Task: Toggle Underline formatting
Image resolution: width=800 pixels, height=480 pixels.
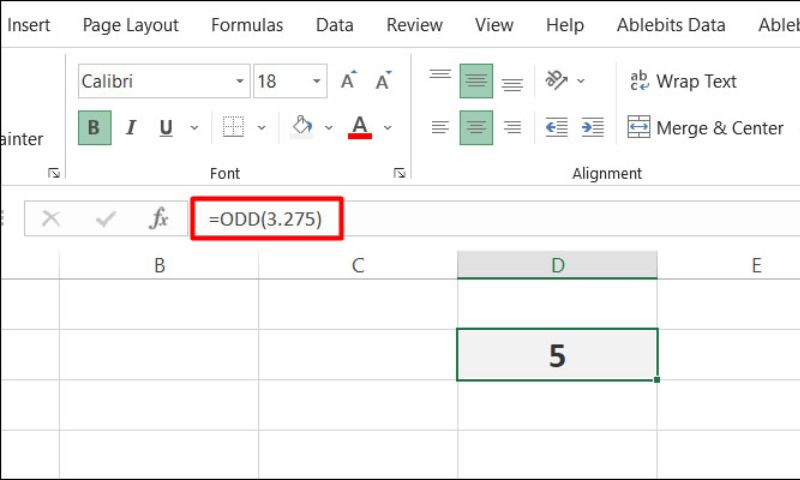Action: click(166, 128)
